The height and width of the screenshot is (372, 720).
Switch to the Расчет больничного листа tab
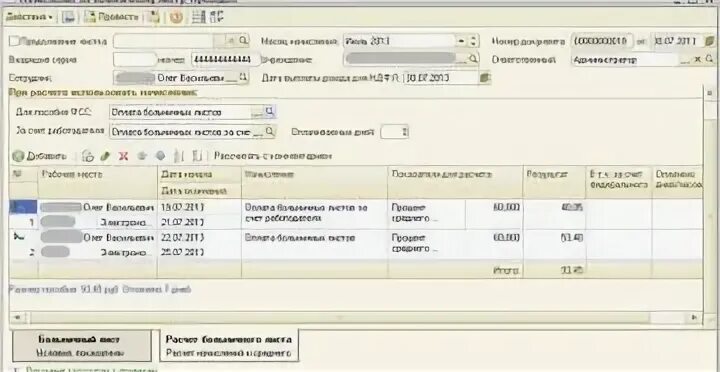[x=228, y=345]
